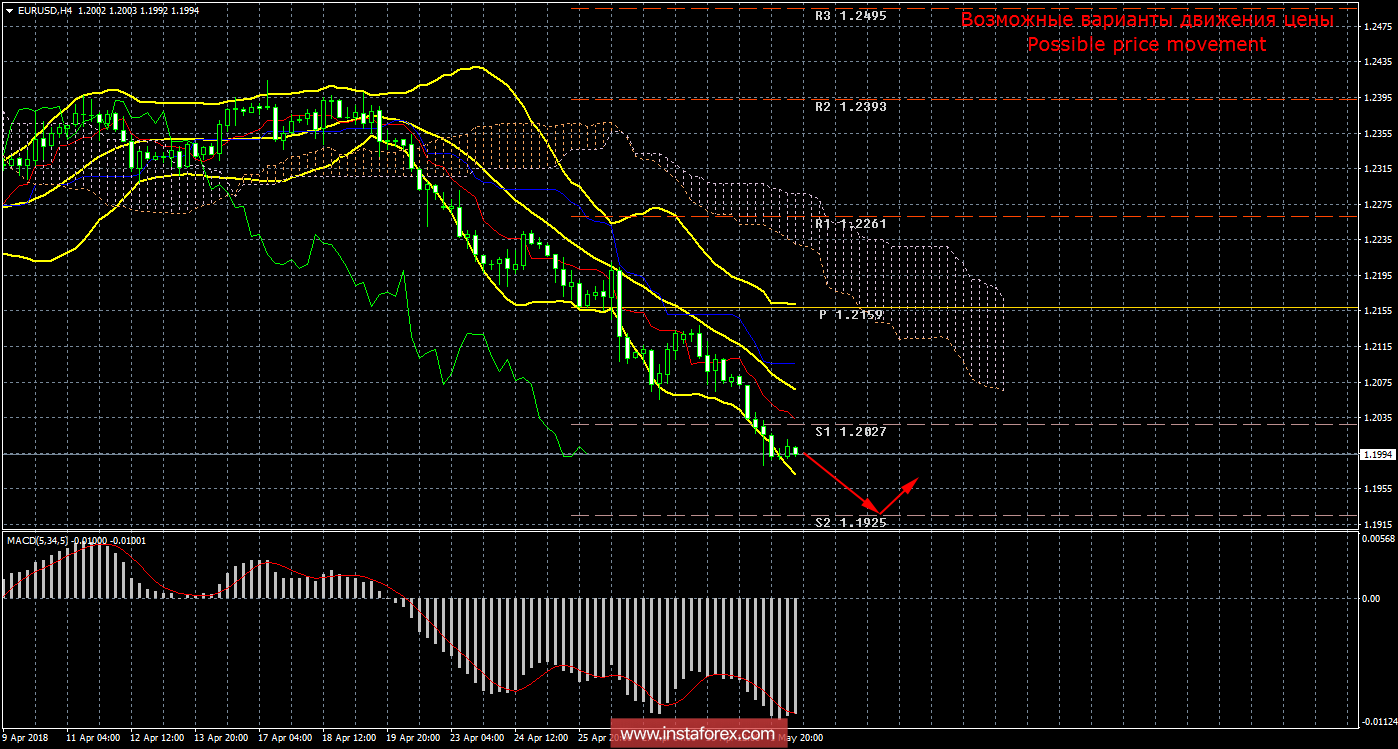
Task: Select the S1 1.2027 support label
Action: pyautogui.click(x=850, y=431)
